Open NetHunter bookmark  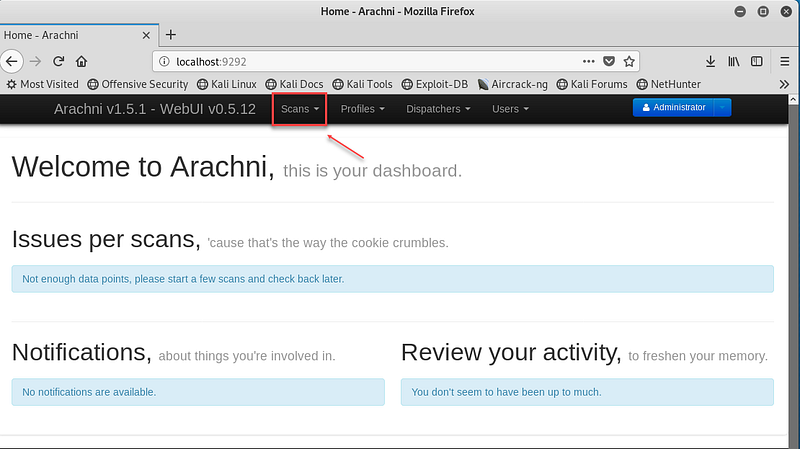point(668,84)
